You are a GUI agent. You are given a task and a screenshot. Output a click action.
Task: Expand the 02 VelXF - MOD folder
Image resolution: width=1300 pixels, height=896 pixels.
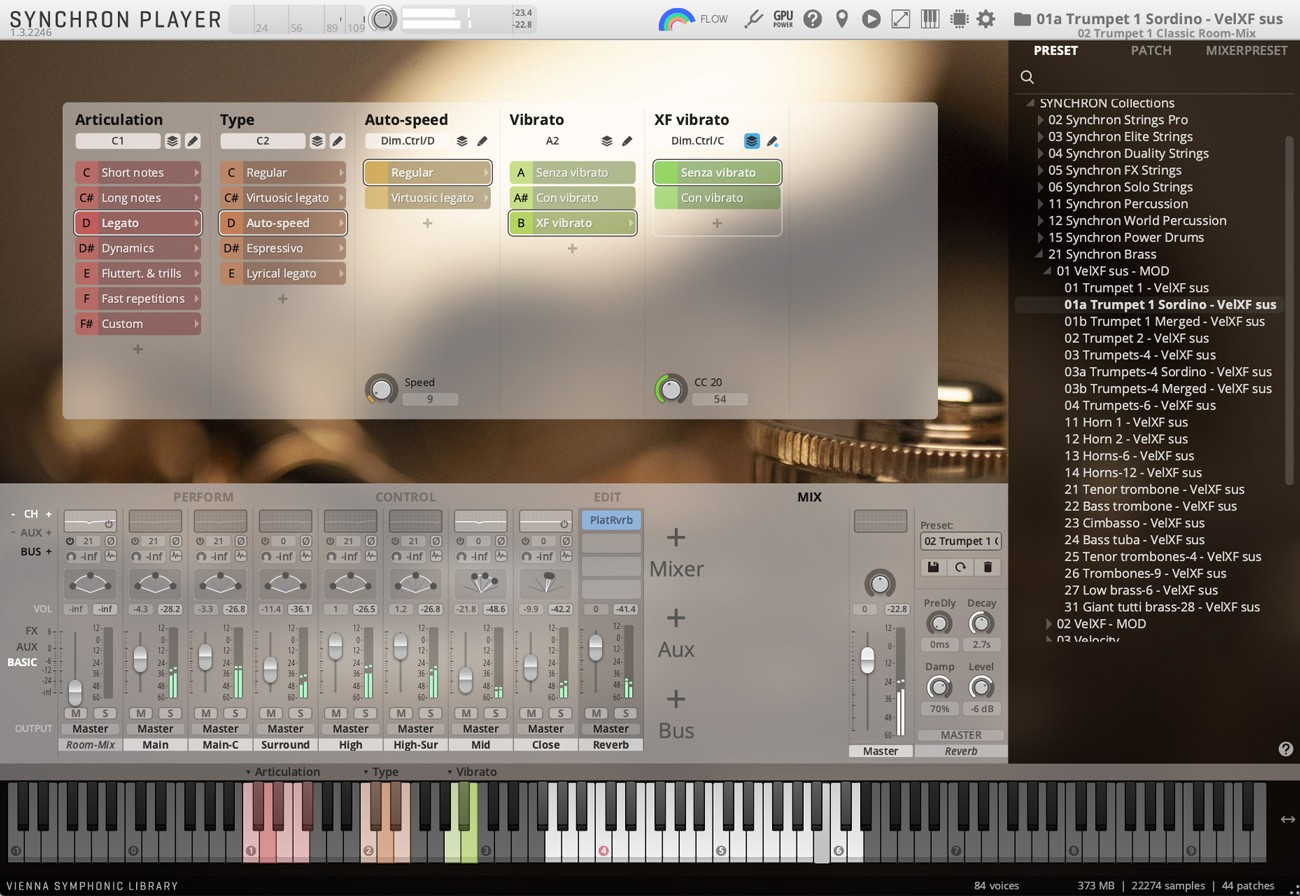tap(1050, 623)
